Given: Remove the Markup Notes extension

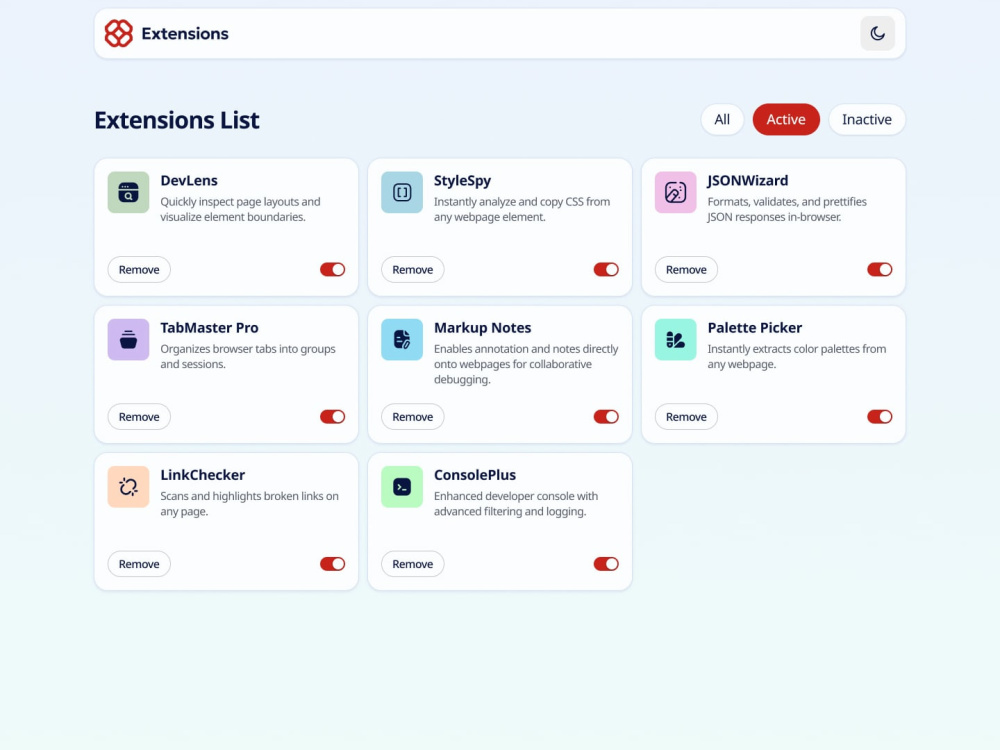Looking at the screenshot, I should click(x=413, y=416).
